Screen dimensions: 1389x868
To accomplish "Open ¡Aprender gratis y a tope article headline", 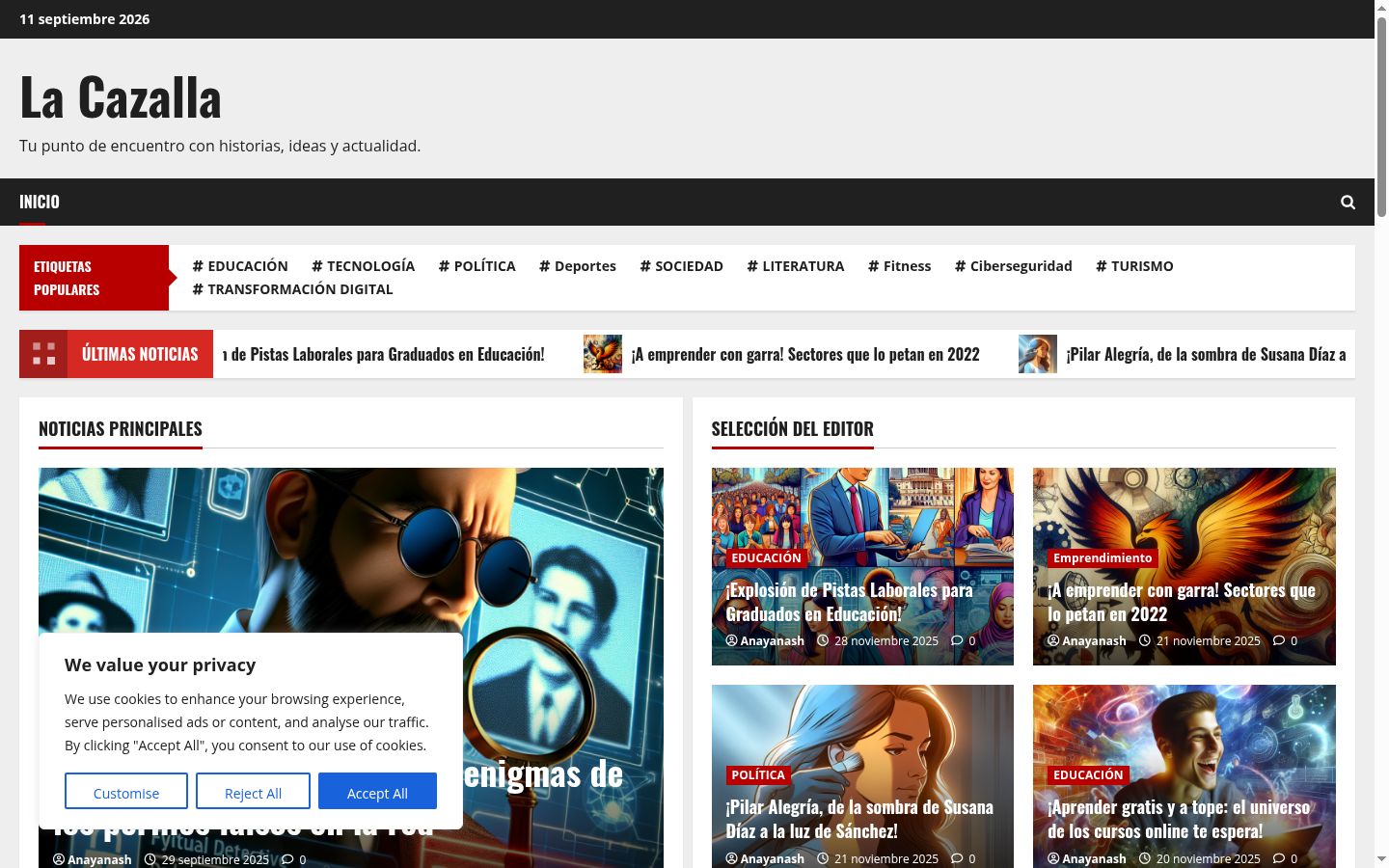I will pyautogui.click(x=1179, y=819).
